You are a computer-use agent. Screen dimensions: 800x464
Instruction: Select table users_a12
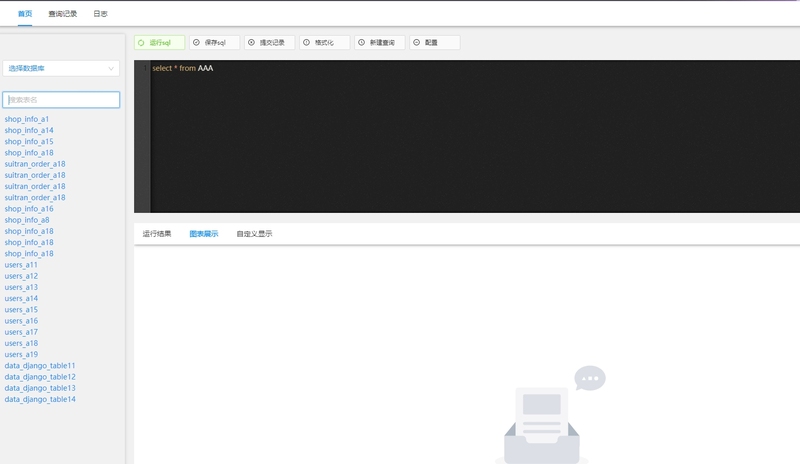21,276
